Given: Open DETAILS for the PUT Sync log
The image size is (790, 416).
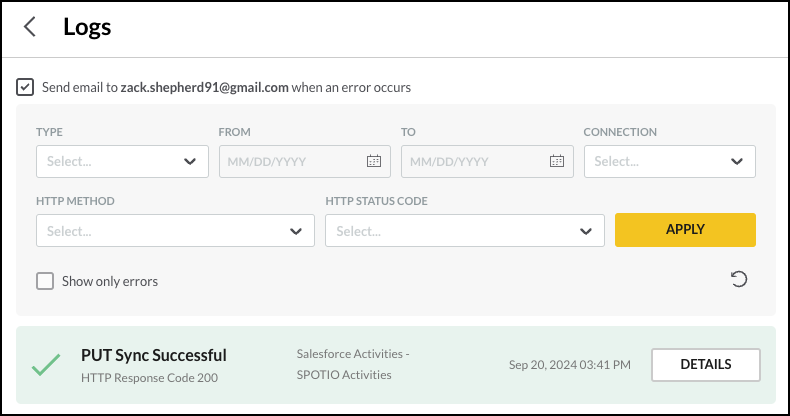Looking at the screenshot, I should pyautogui.click(x=705, y=365).
